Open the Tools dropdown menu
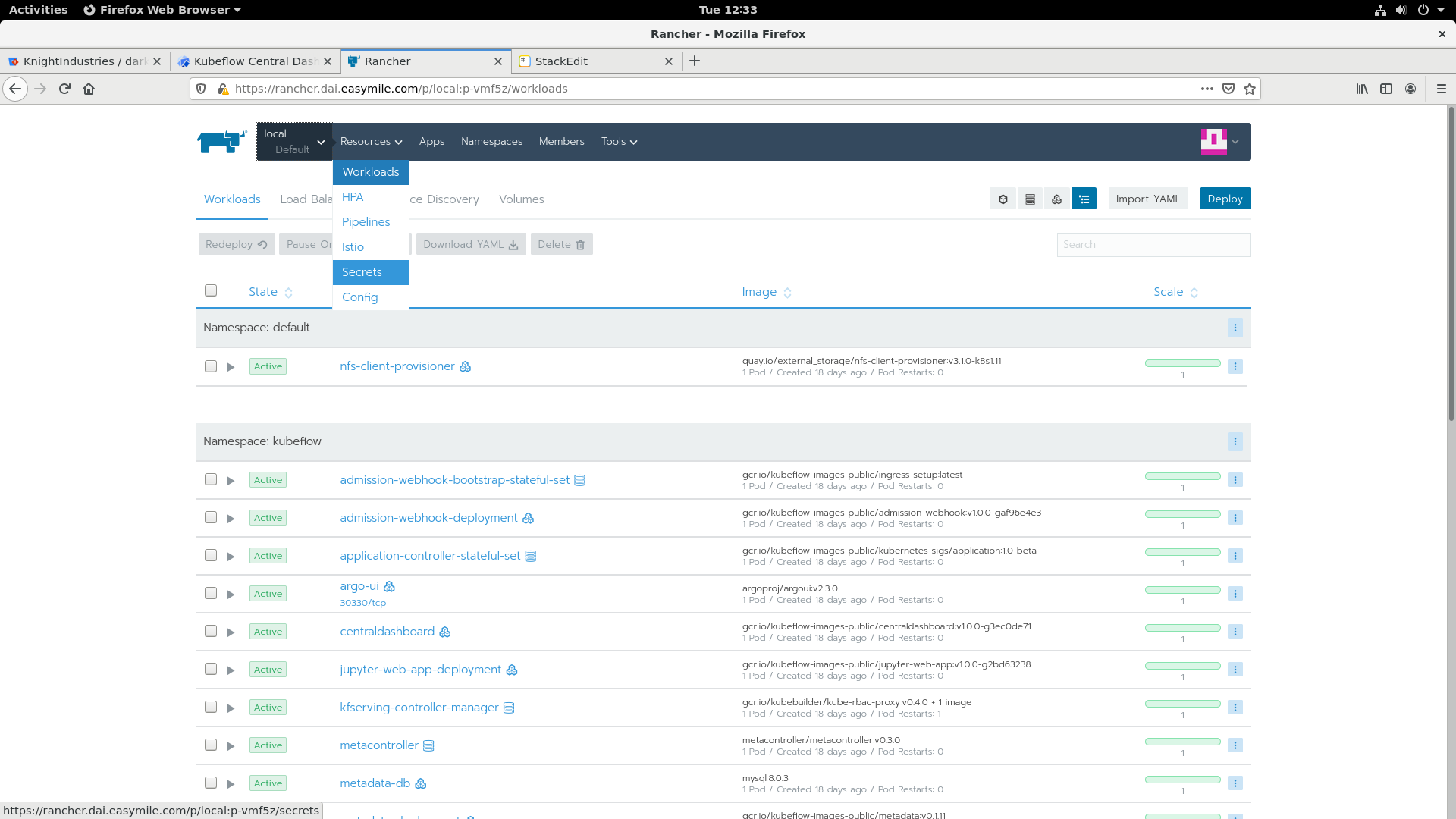Viewport: 1456px width, 819px height. point(619,142)
